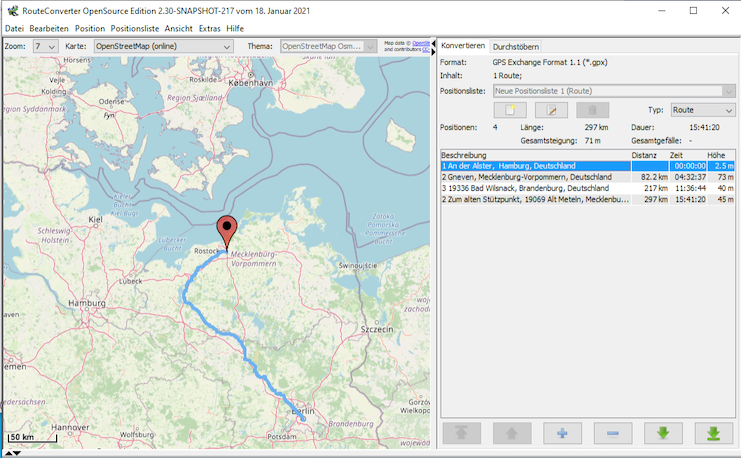The height and width of the screenshot is (458, 741).
Task: Move selected position down one step
Action: [663, 433]
